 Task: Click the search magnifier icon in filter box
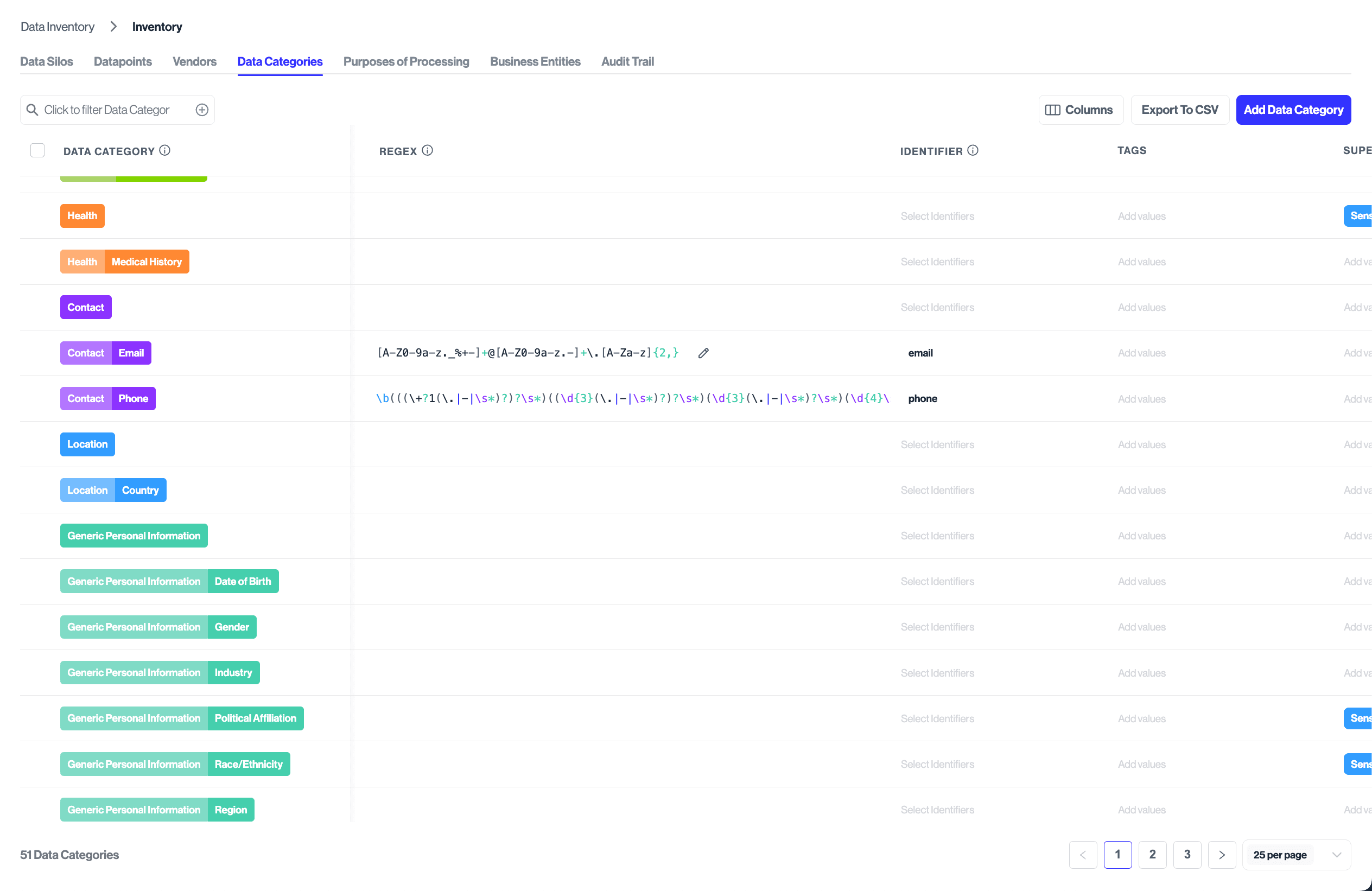pyautogui.click(x=32, y=110)
